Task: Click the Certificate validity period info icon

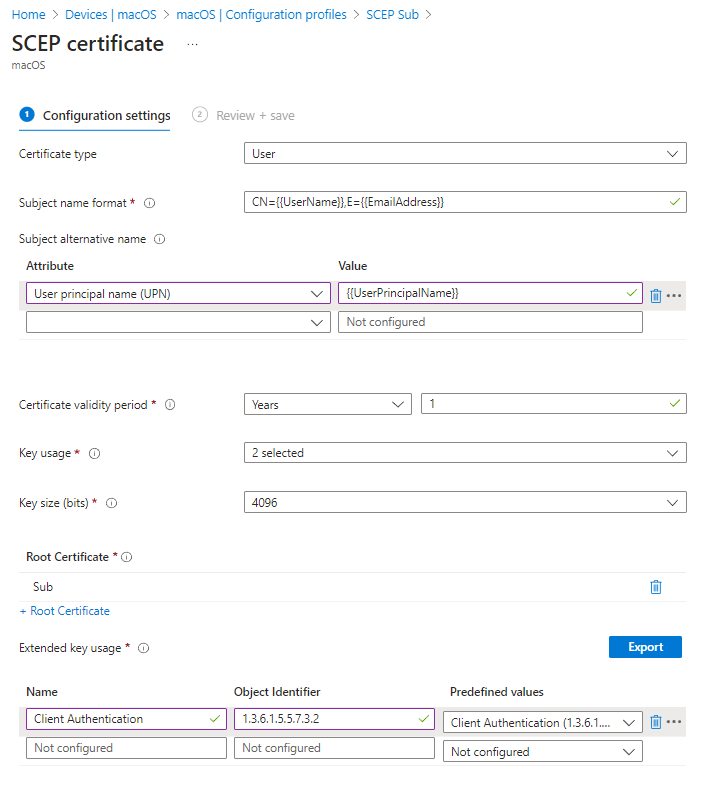Action: pyautogui.click(x=169, y=404)
